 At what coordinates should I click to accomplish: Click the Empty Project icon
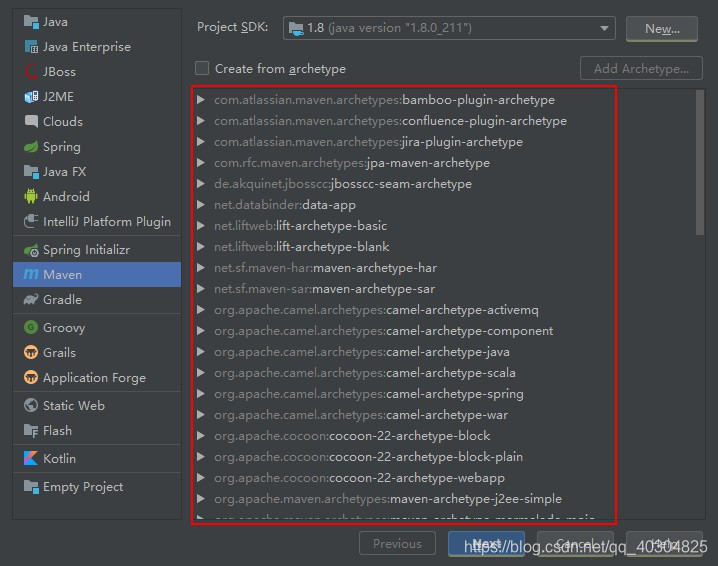tap(31, 486)
